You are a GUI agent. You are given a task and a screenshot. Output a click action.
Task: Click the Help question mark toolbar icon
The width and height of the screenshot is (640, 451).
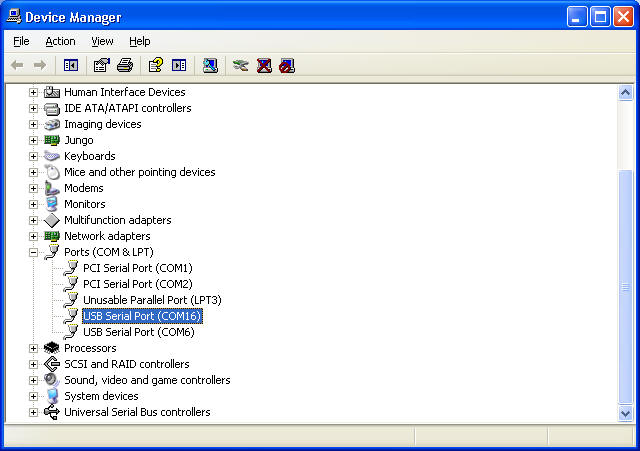coord(156,65)
